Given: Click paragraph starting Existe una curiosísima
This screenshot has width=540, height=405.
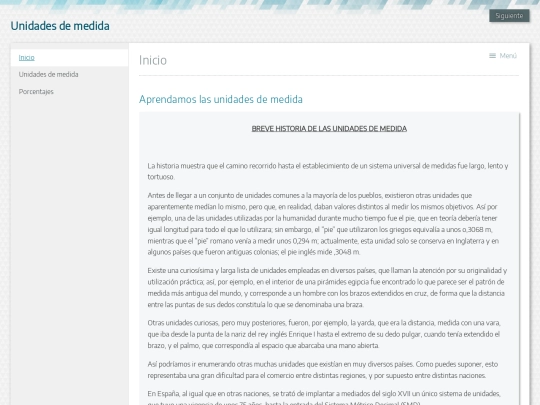Looking at the screenshot, I should click(x=327, y=287).
